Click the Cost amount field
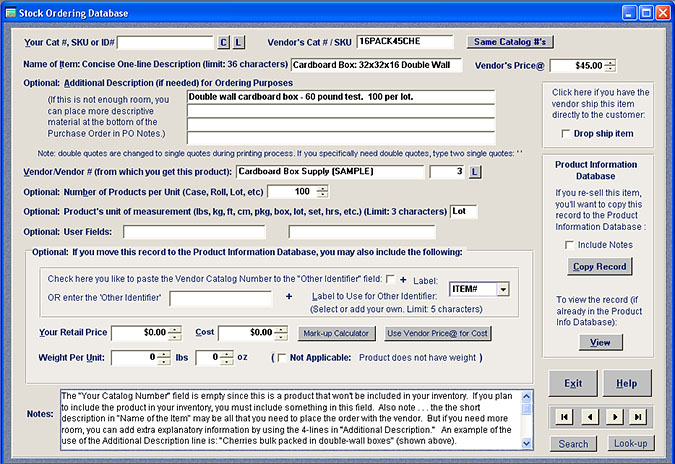675x464 pixels. pyautogui.click(x=247, y=333)
